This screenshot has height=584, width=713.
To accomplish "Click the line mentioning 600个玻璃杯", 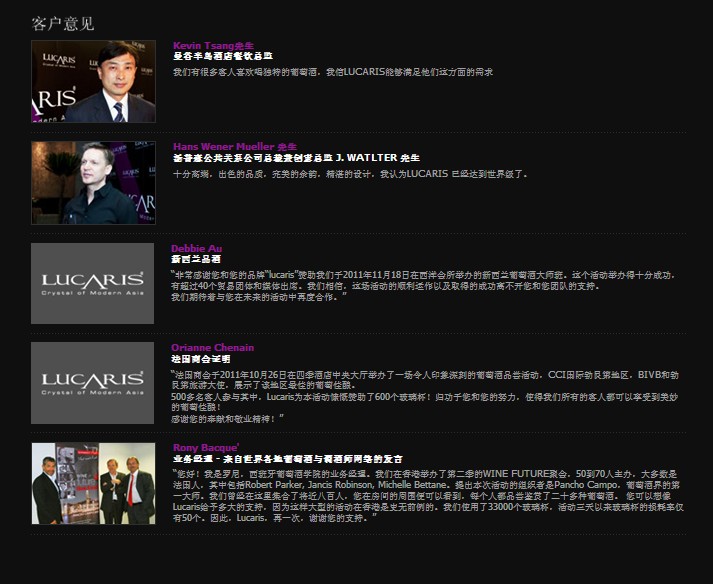I will (x=424, y=397).
